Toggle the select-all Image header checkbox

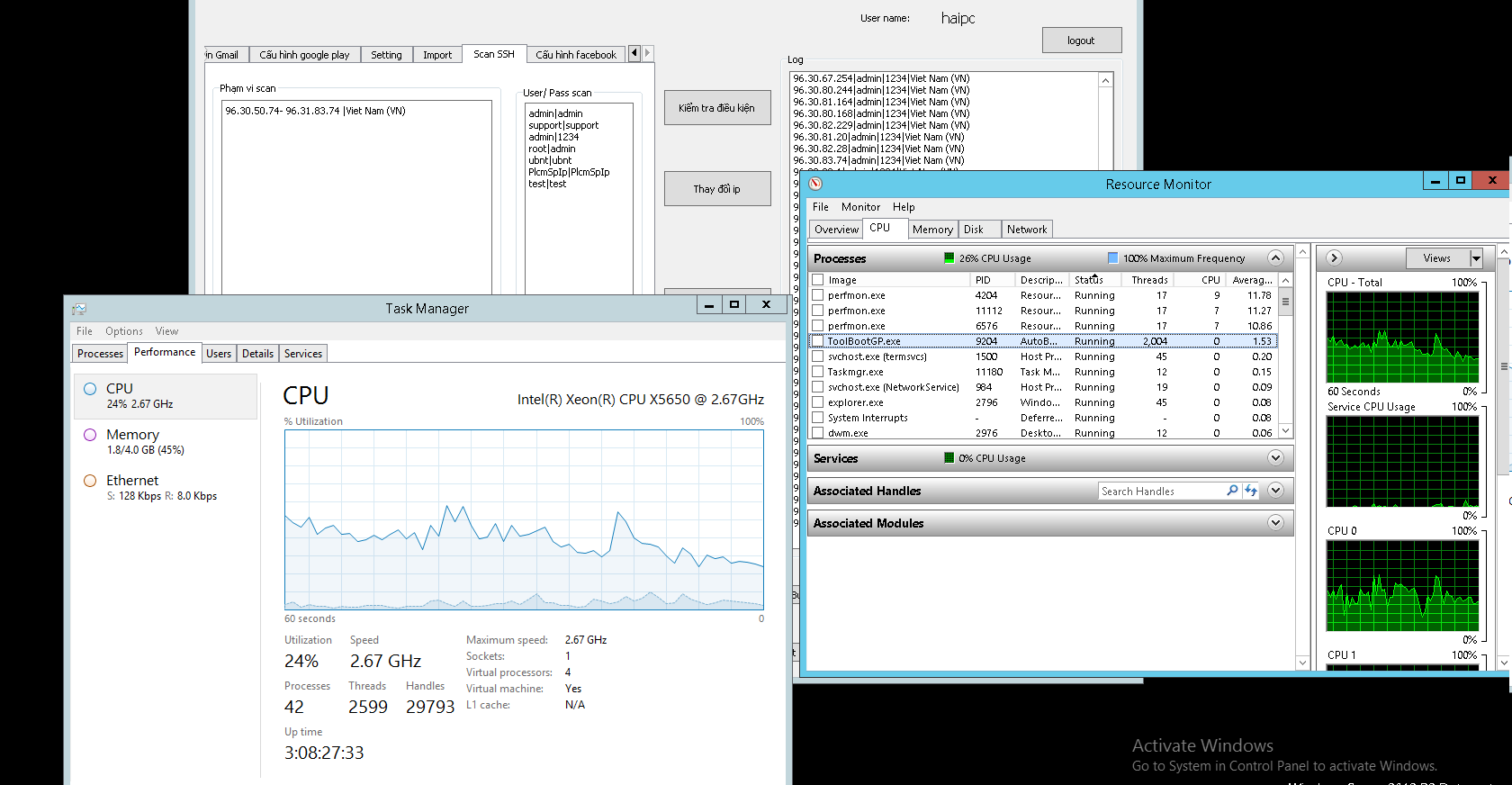coord(818,280)
